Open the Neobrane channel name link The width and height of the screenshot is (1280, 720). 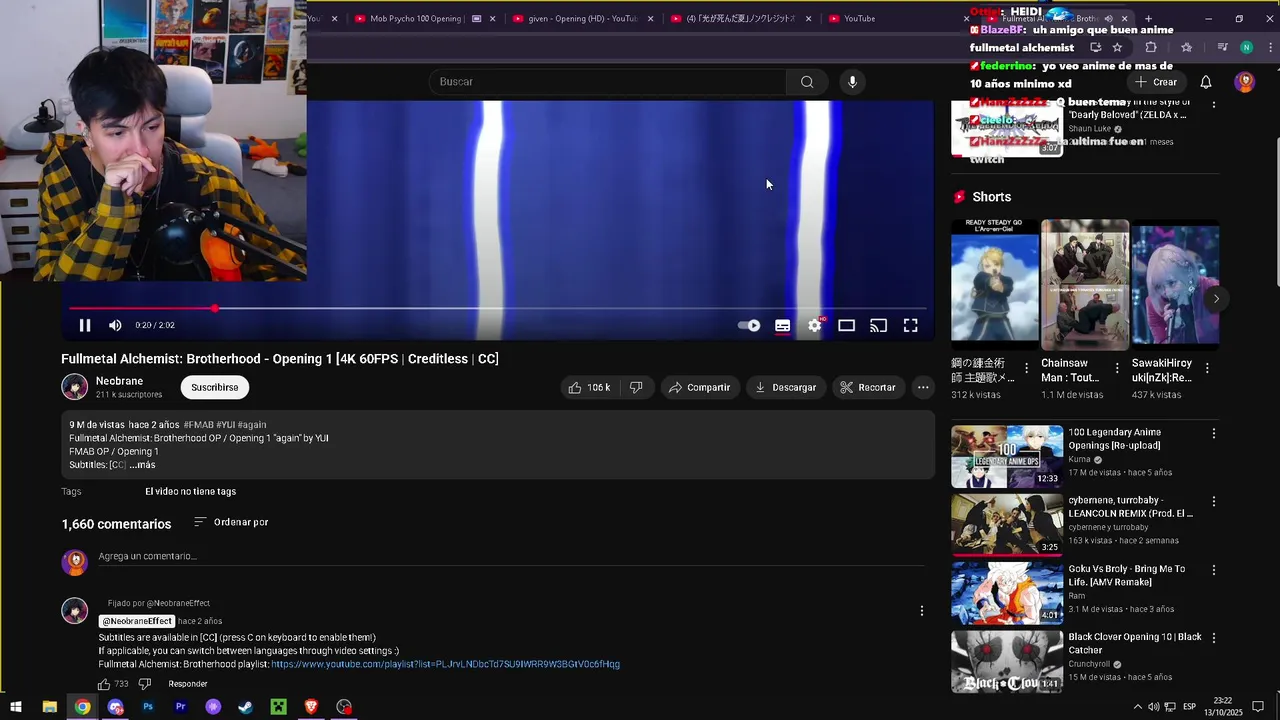click(x=119, y=381)
